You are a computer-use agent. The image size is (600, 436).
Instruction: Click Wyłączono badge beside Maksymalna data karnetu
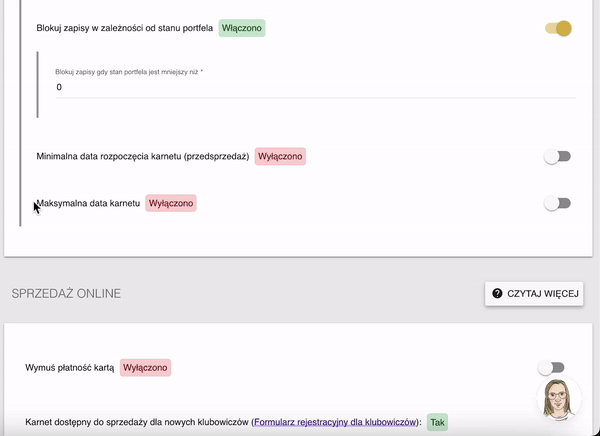(171, 203)
